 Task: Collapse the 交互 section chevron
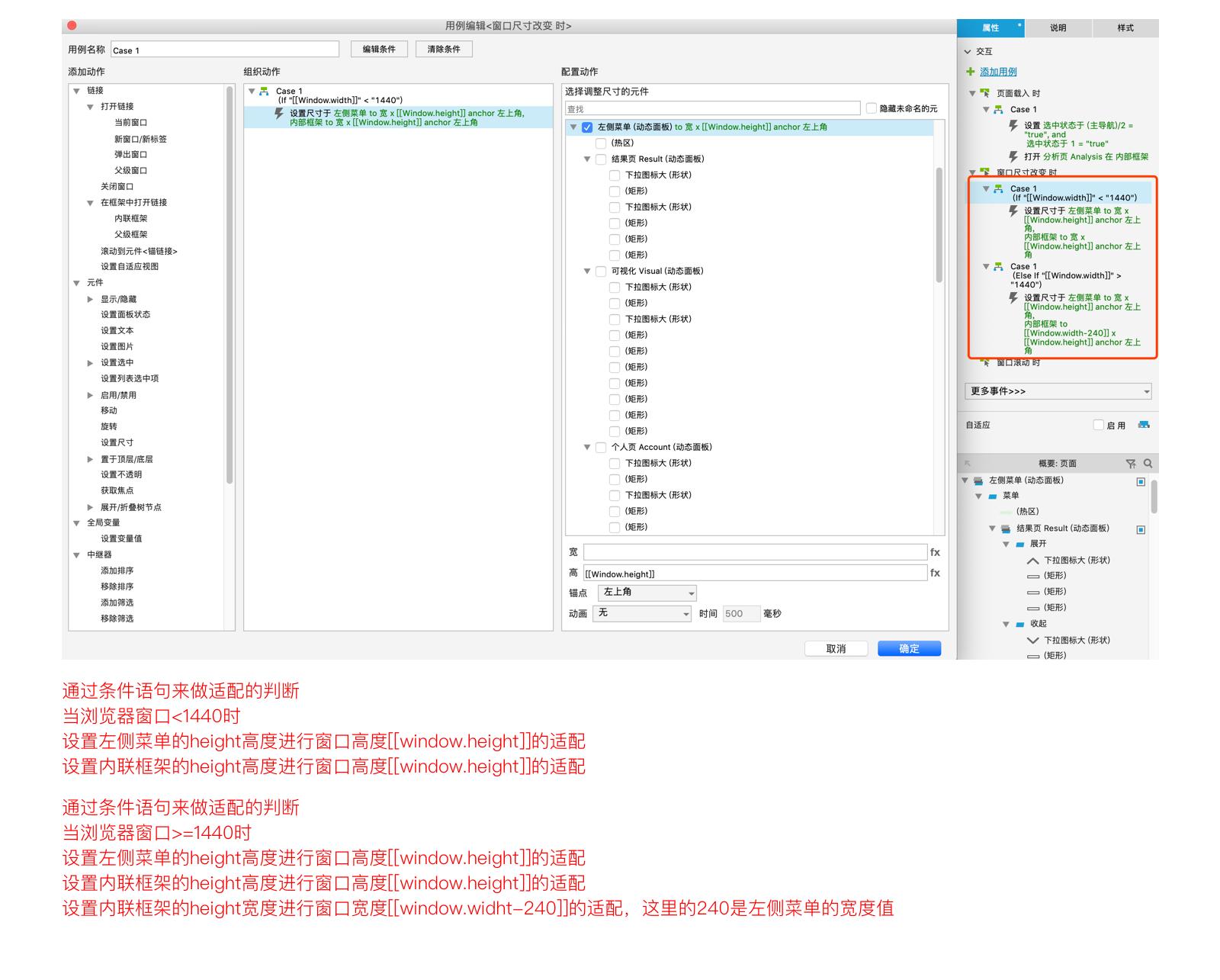968,52
